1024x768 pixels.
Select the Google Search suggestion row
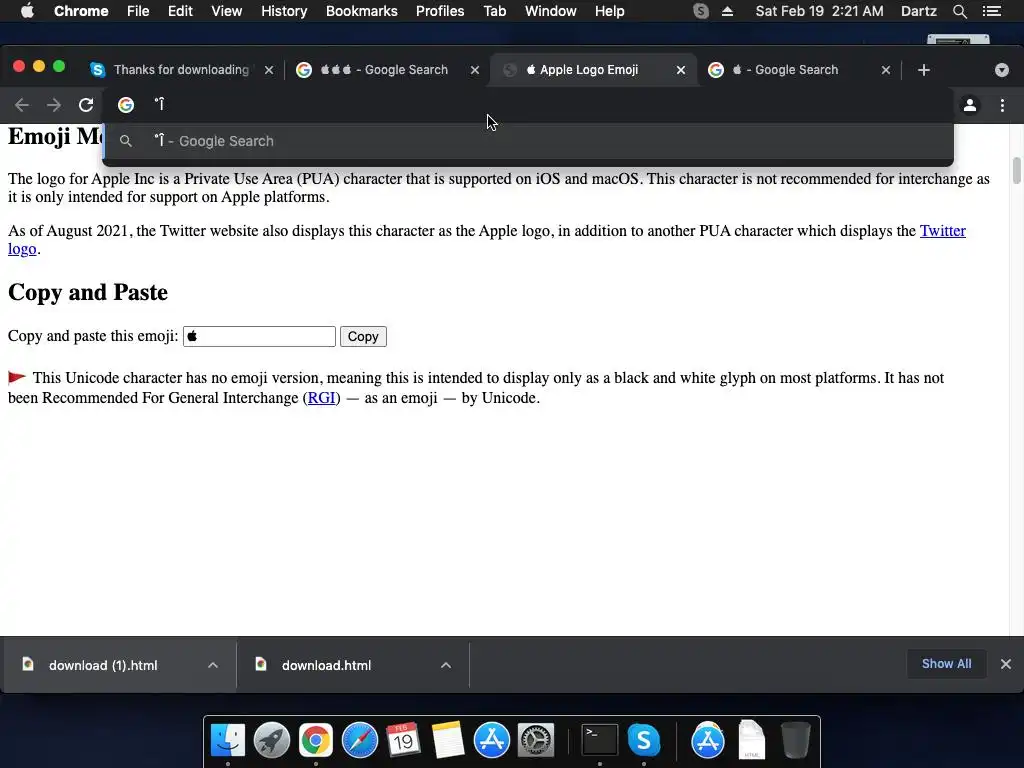tap(528, 141)
